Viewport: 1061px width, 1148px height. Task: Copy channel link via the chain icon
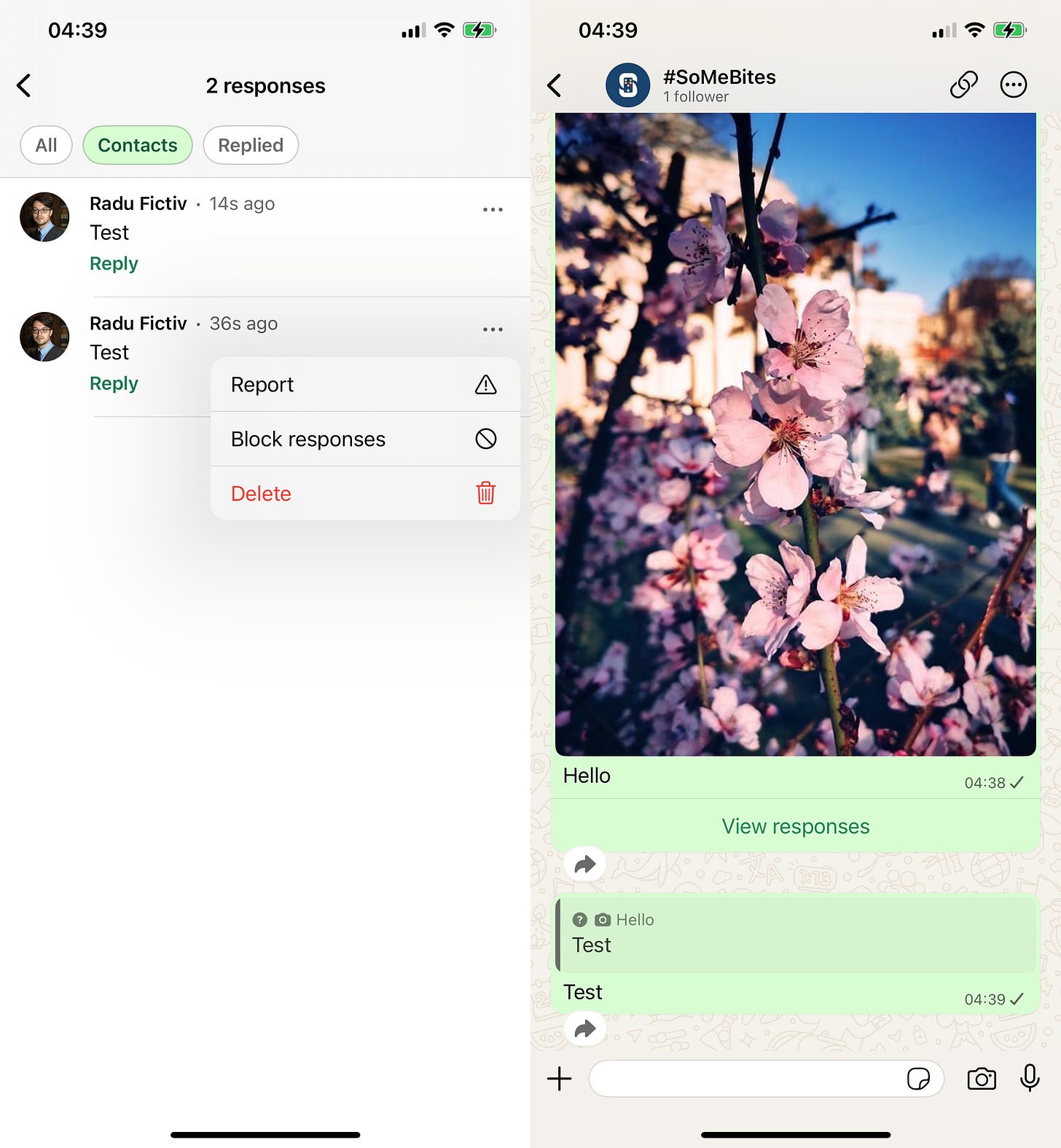pyautogui.click(x=963, y=85)
